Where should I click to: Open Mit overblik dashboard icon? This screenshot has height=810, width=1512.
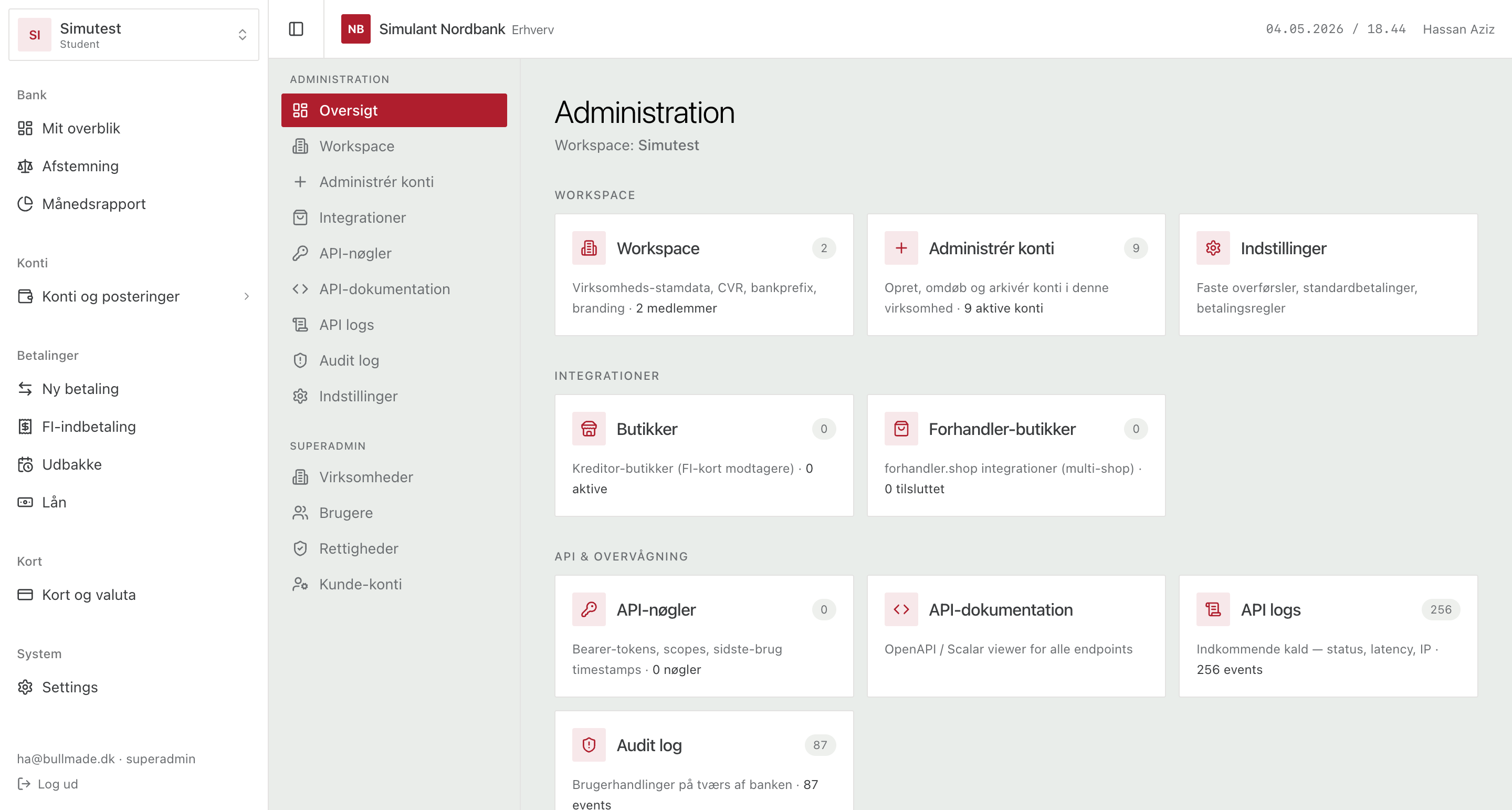pyautogui.click(x=25, y=128)
